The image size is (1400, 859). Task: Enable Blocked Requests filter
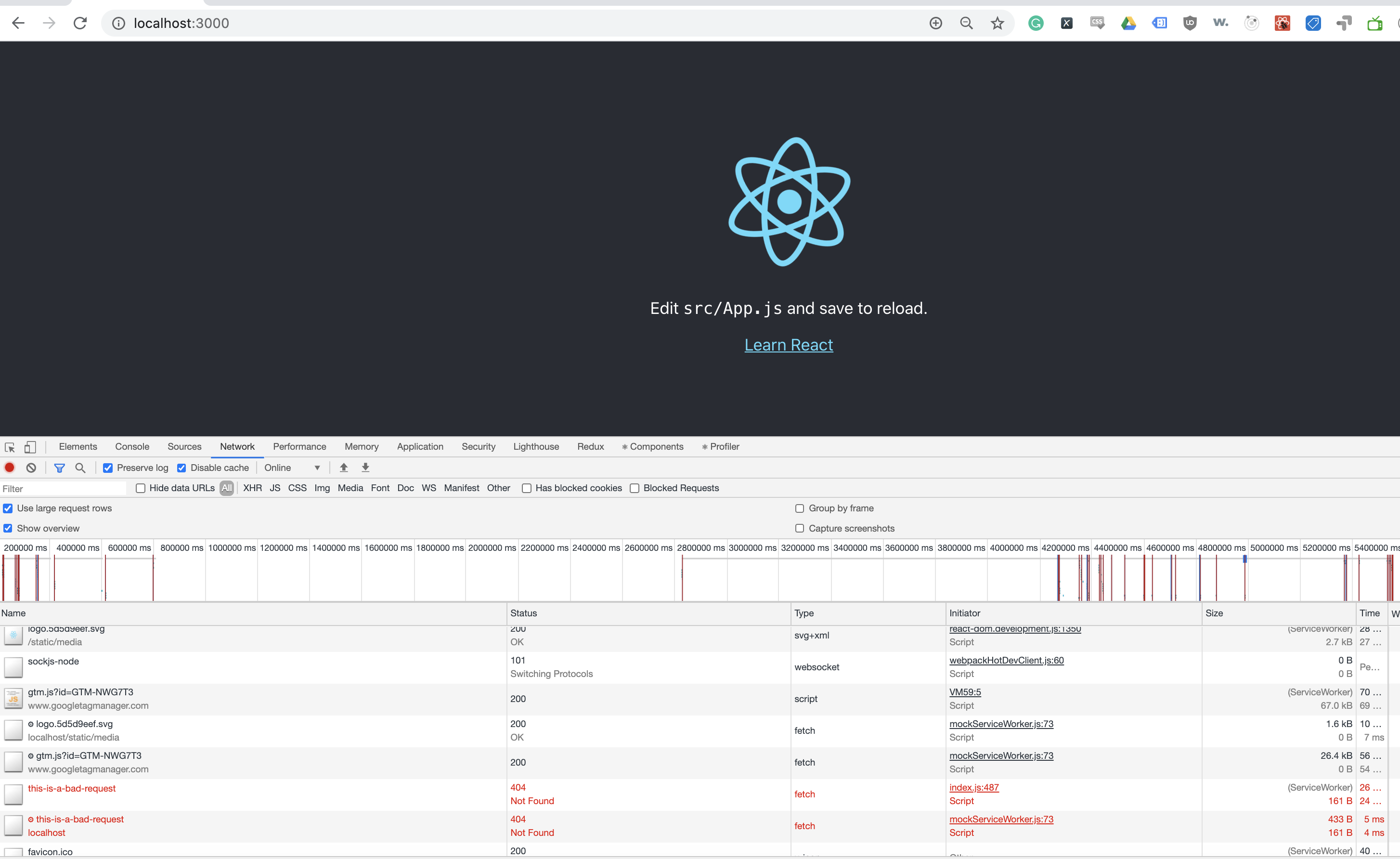tap(635, 489)
